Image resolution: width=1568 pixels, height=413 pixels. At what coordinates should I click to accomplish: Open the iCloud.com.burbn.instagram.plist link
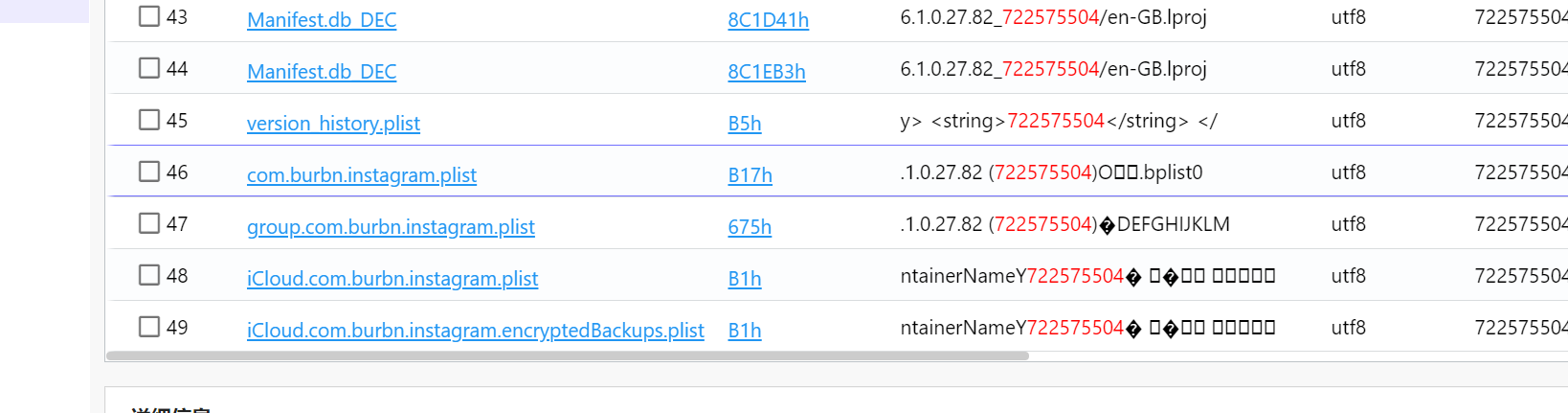pyautogui.click(x=392, y=279)
